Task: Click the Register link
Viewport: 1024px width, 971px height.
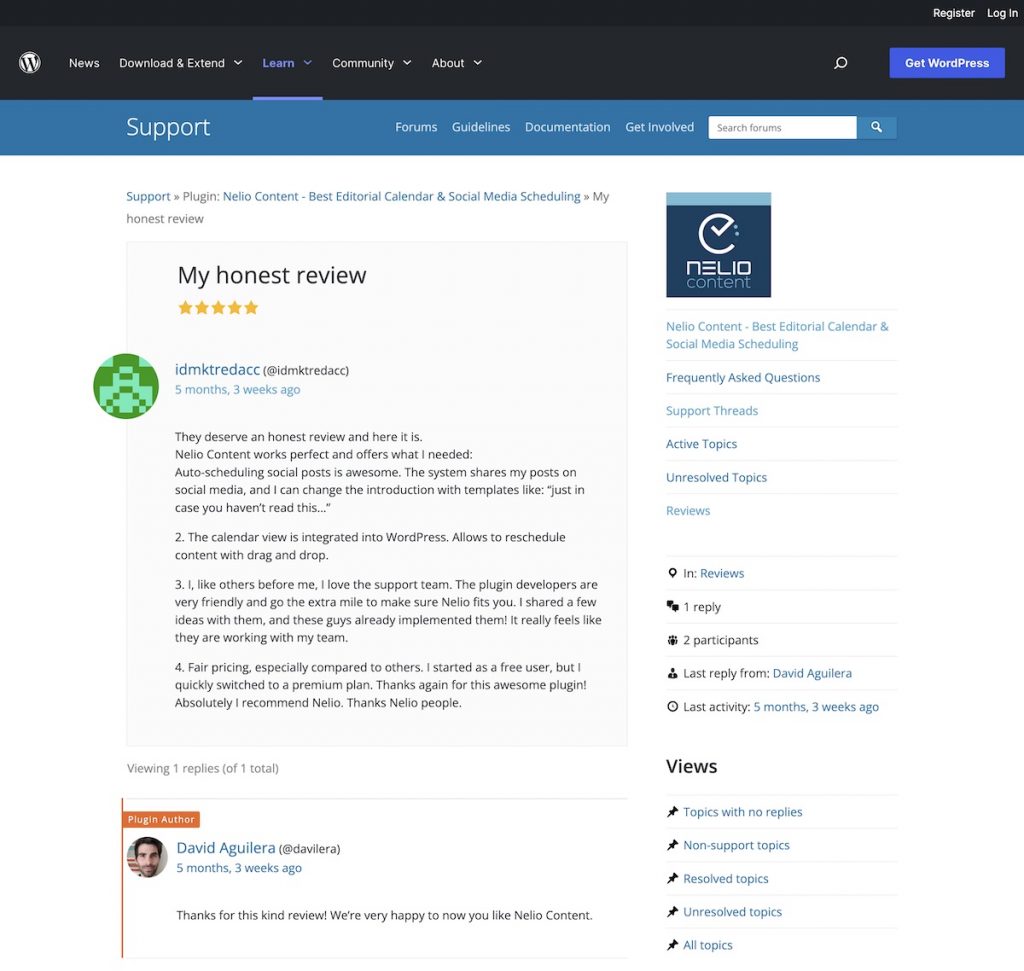Action: click(953, 13)
